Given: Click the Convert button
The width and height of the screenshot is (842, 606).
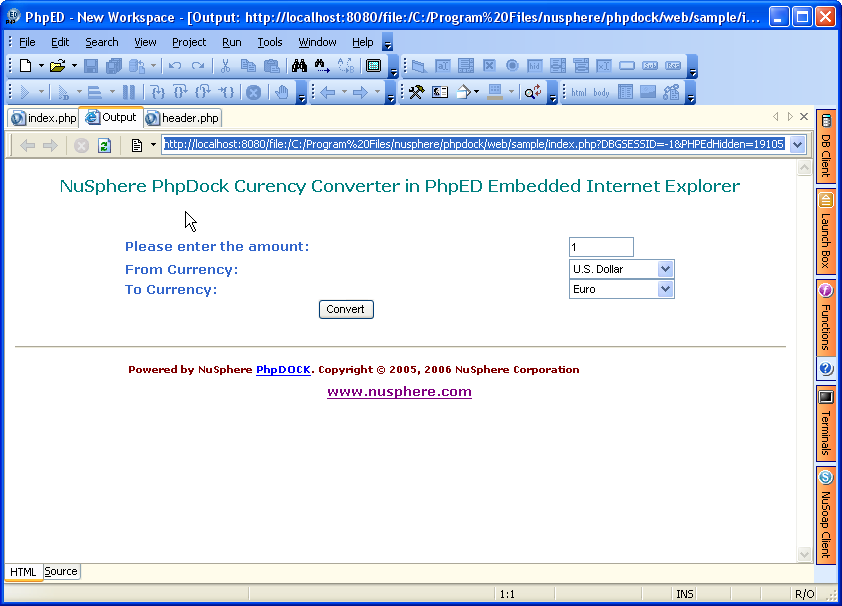Looking at the screenshot, I should [346, 309].
